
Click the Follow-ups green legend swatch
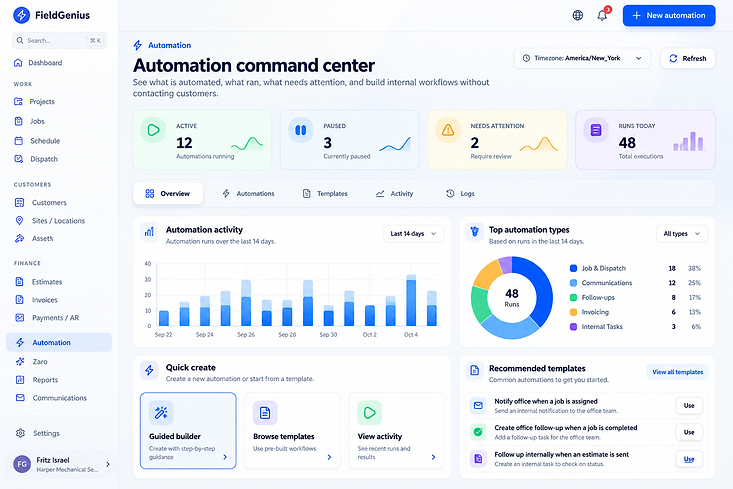coord(573,297)
